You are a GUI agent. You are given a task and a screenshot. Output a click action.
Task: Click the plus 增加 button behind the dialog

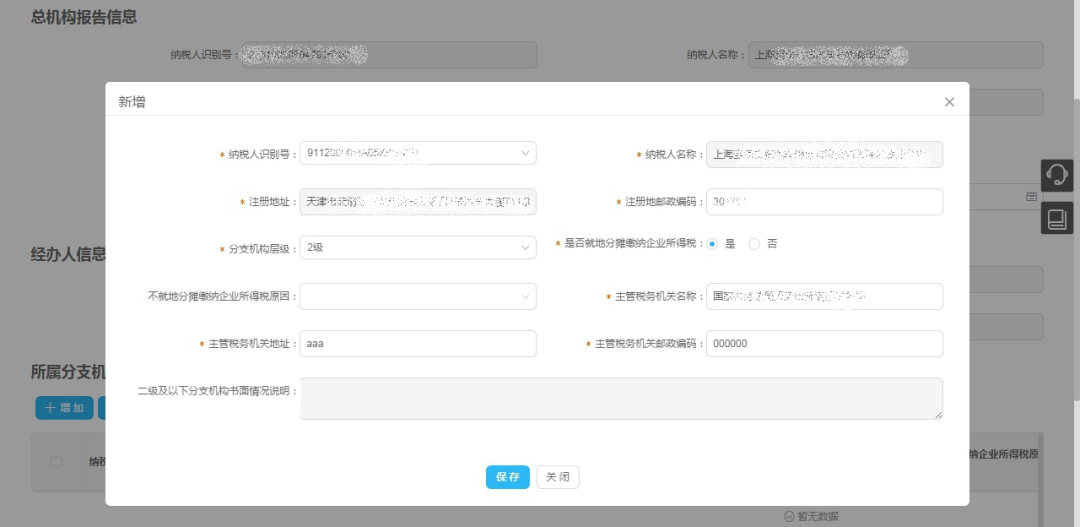(x=64, y=408)
